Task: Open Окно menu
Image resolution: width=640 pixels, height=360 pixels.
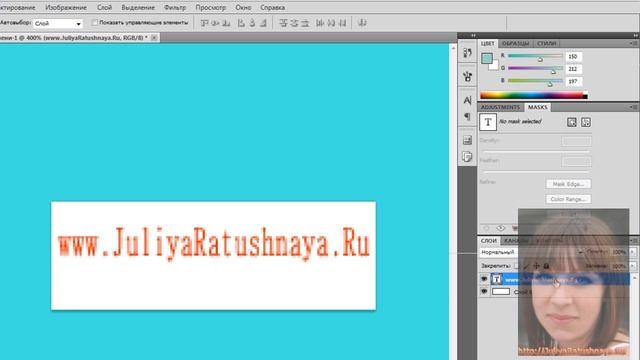Action: click(243, 7)
